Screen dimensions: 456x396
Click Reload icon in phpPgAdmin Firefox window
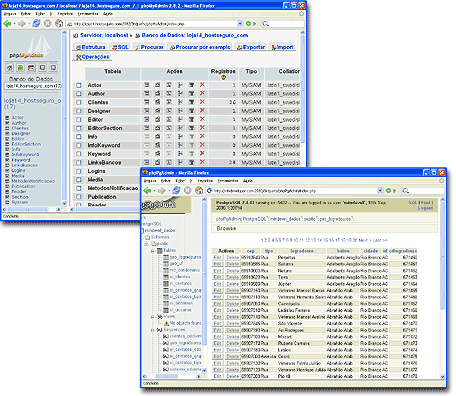pyautogui.click(x=176, y=190)
